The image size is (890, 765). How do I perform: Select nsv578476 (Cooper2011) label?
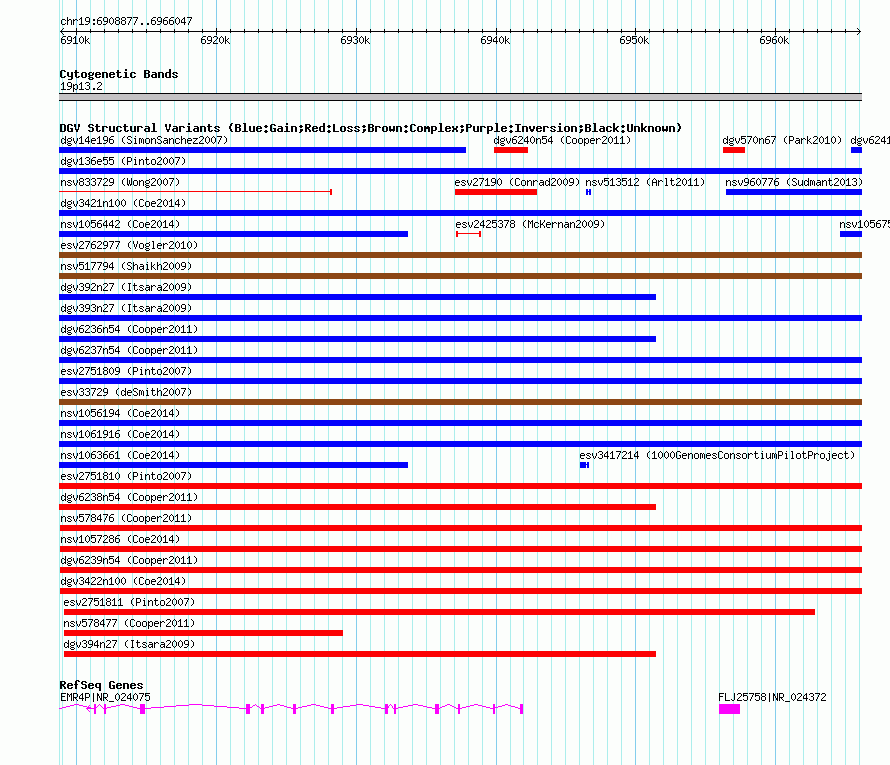click(x=126, y=518)
